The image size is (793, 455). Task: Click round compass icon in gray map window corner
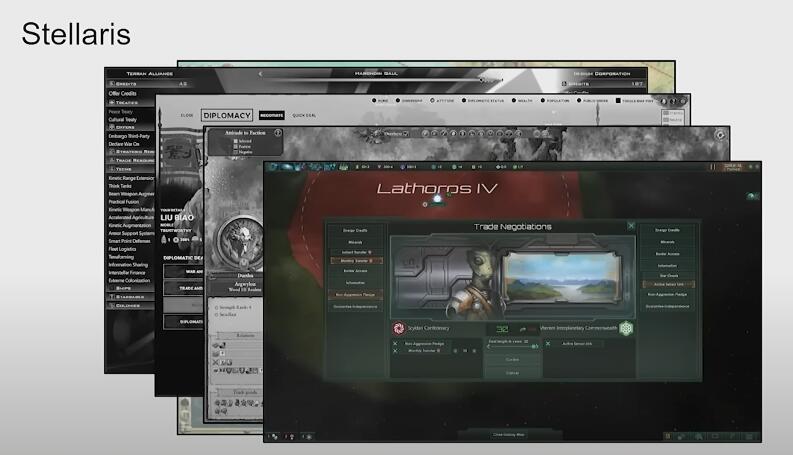[720, 135]
